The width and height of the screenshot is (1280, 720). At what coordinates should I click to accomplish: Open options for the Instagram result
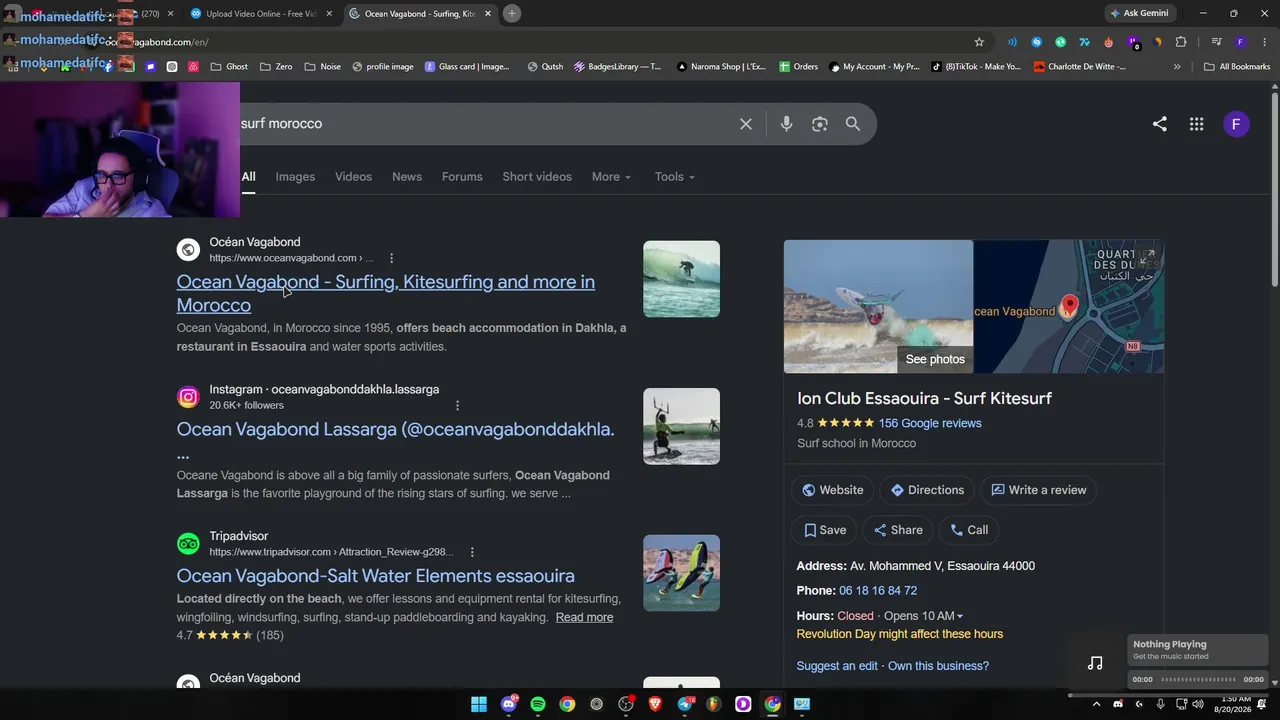(x=457, y=405)
